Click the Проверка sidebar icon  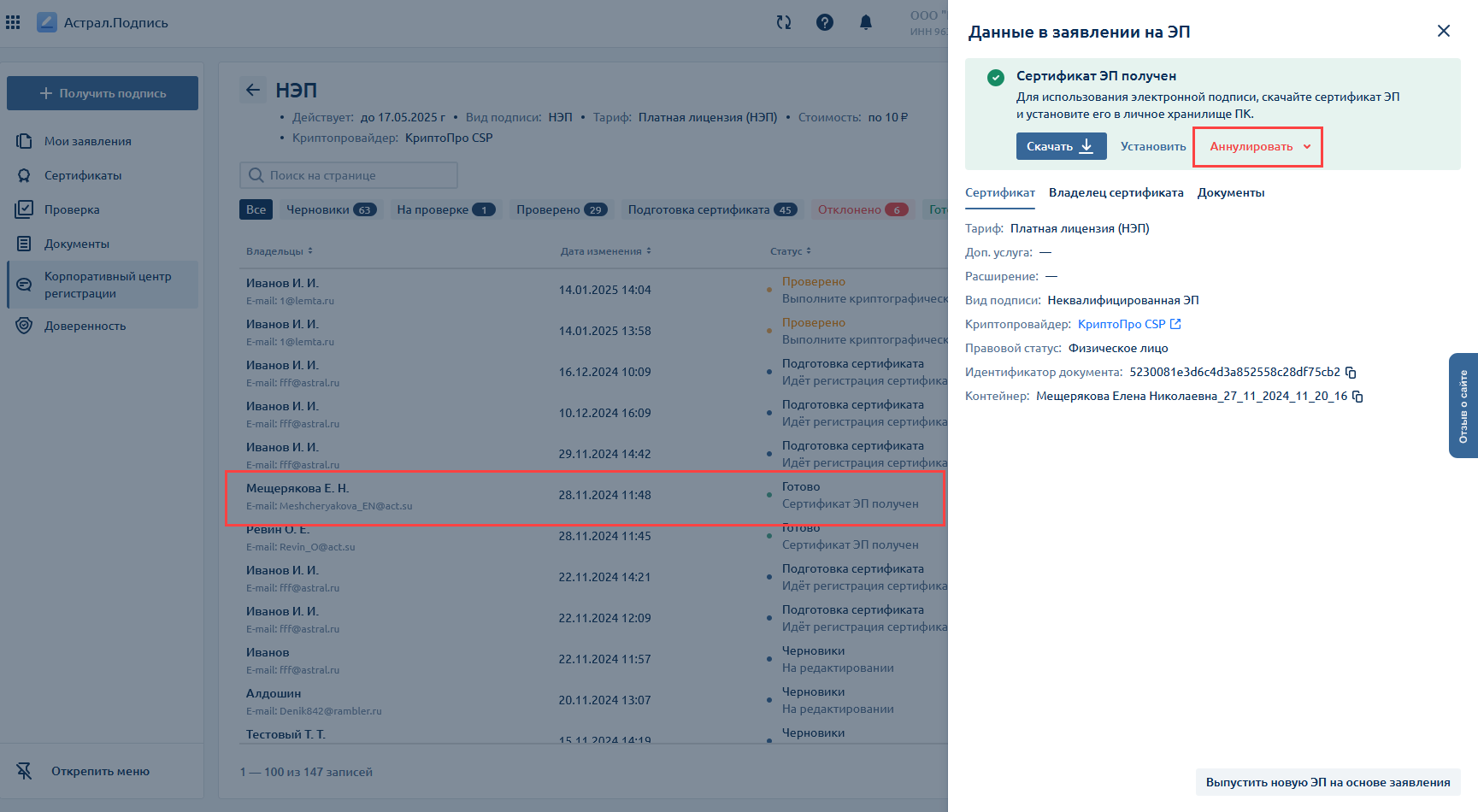coord(24,209)
